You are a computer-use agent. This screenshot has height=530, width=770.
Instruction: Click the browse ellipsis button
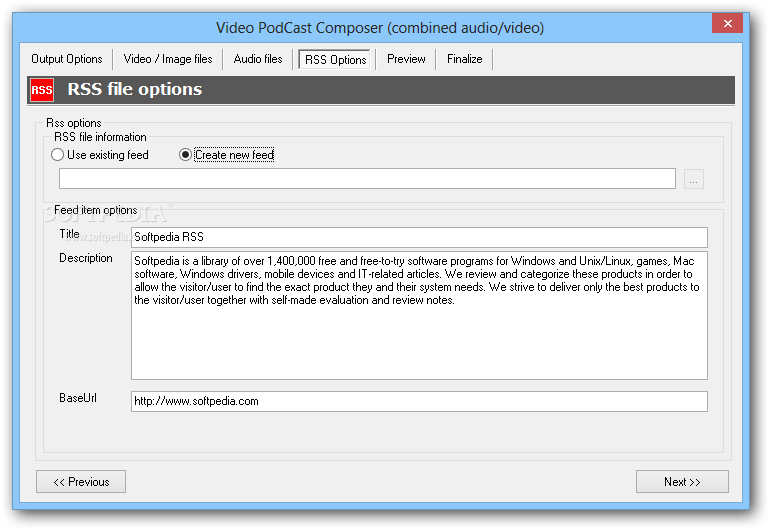coord(693,179)
